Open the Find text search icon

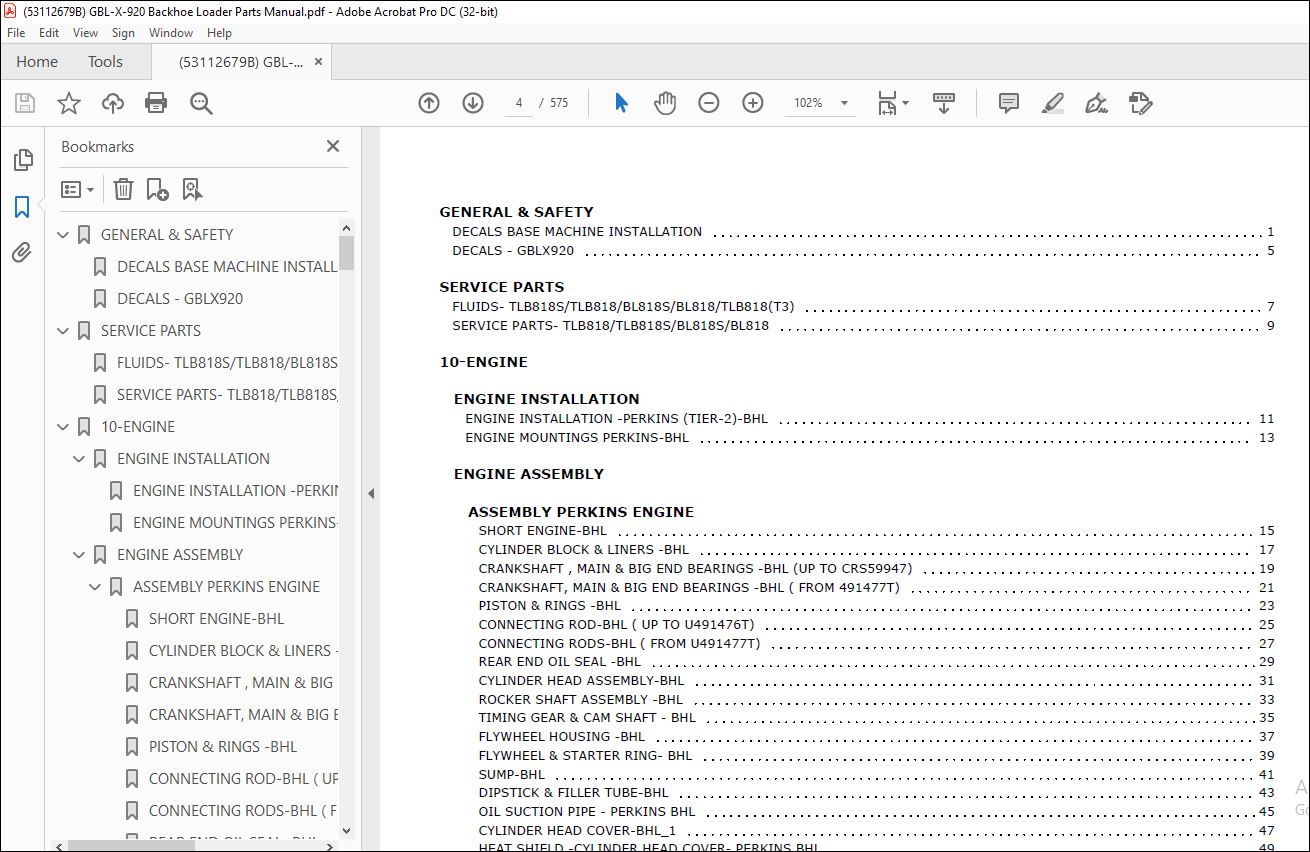[201, 103]
